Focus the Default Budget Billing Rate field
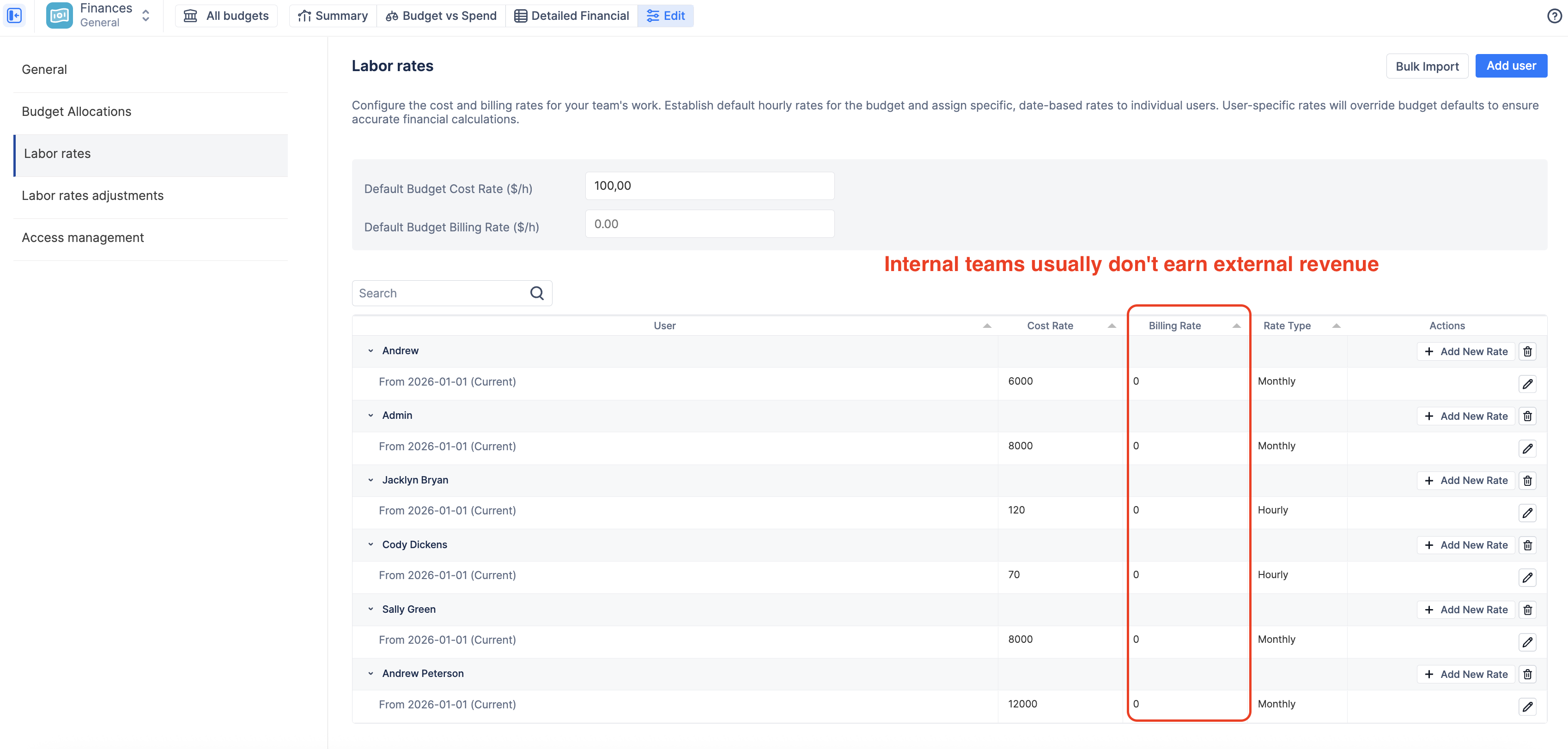Screen dimensions: 1568x749 [709, 224]
